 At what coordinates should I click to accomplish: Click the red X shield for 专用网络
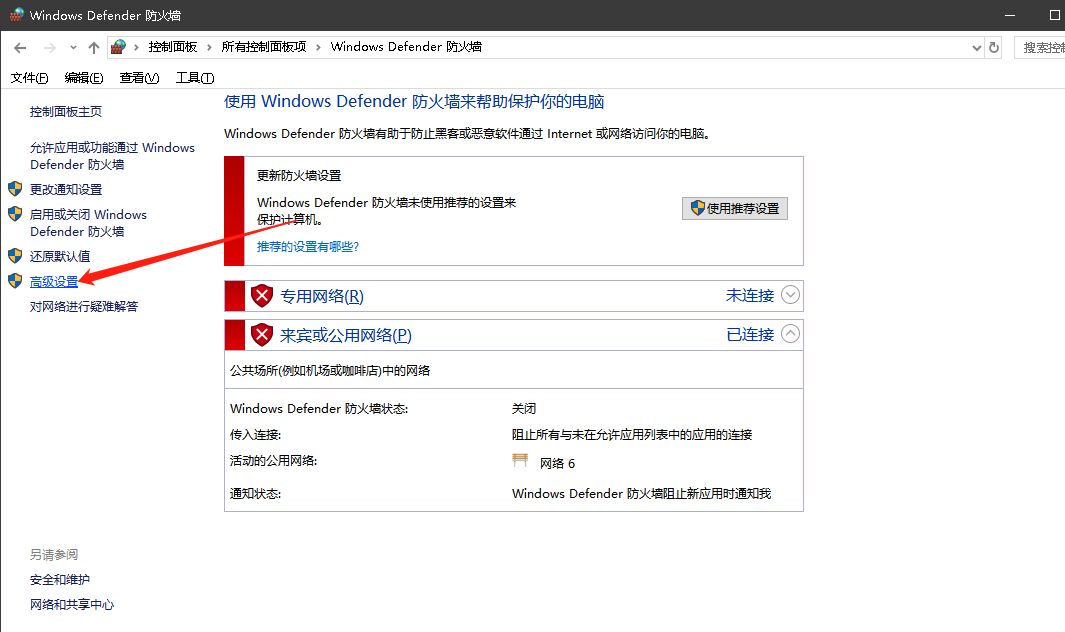pyautogui.click(x=262, y=296)
